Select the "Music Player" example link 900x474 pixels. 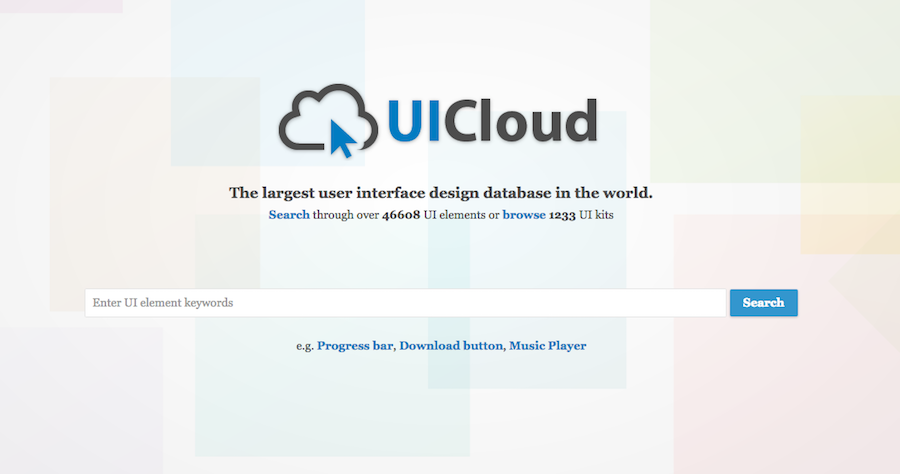(548, 345)
